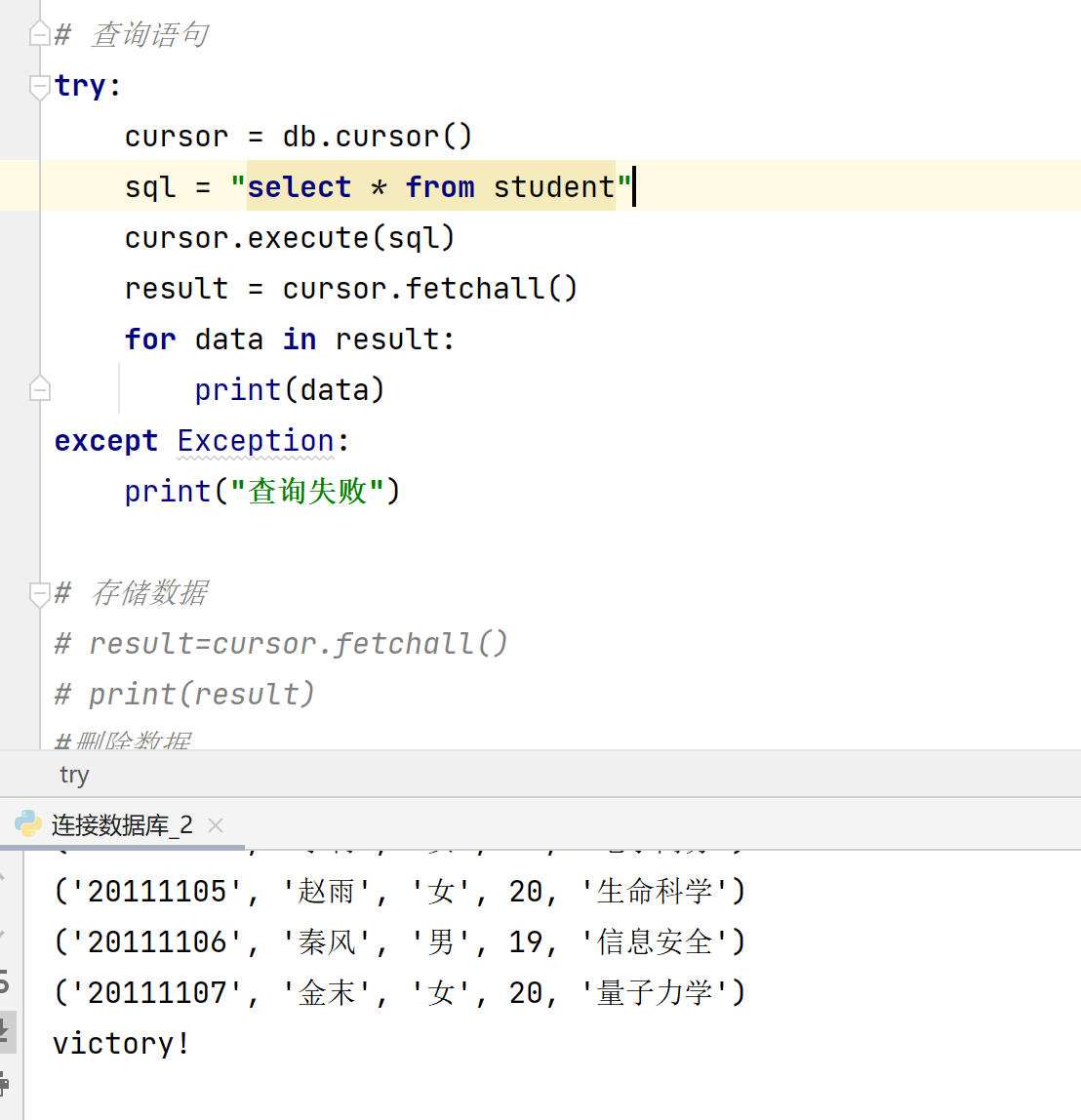Toggle soft-wrap icon in run console
Screen dimensions: 1081x1120
(x=4, y=980)
